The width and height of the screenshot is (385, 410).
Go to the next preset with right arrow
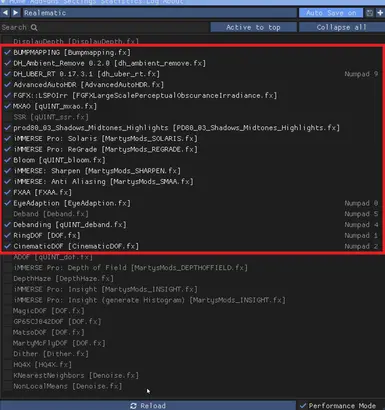point(16,13)
